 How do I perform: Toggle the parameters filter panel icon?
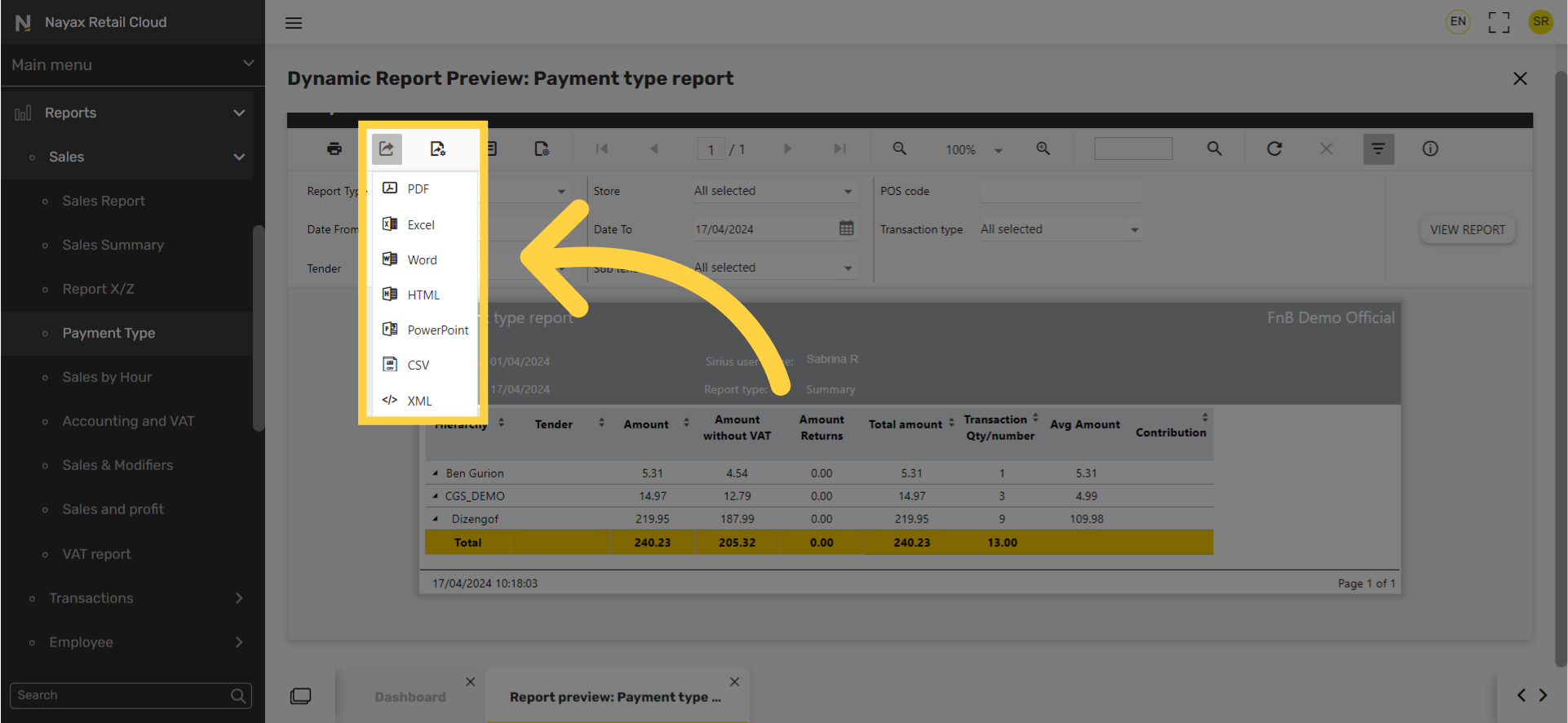point(1379,149)
